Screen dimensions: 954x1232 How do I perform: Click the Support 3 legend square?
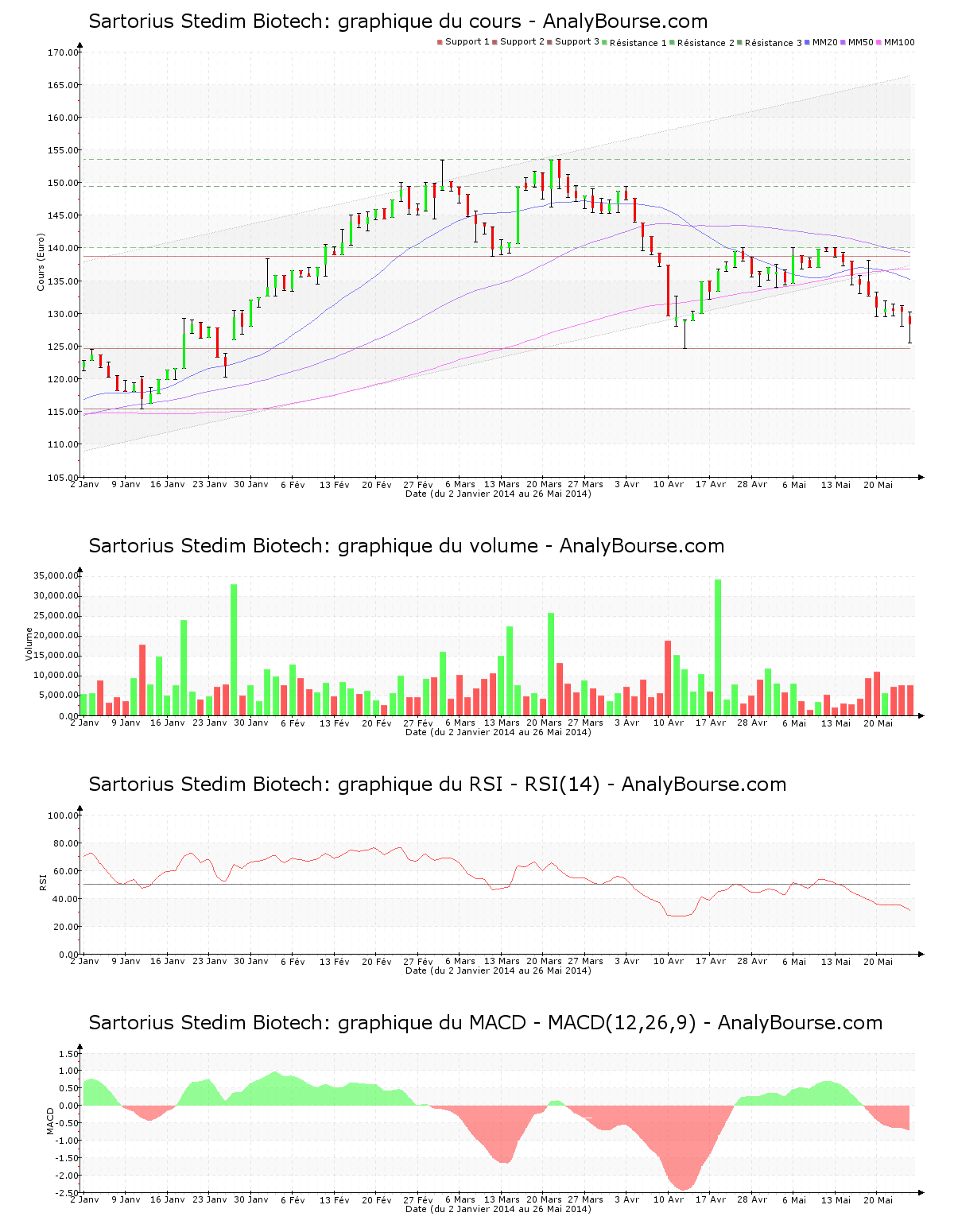[x=549, y=42]
